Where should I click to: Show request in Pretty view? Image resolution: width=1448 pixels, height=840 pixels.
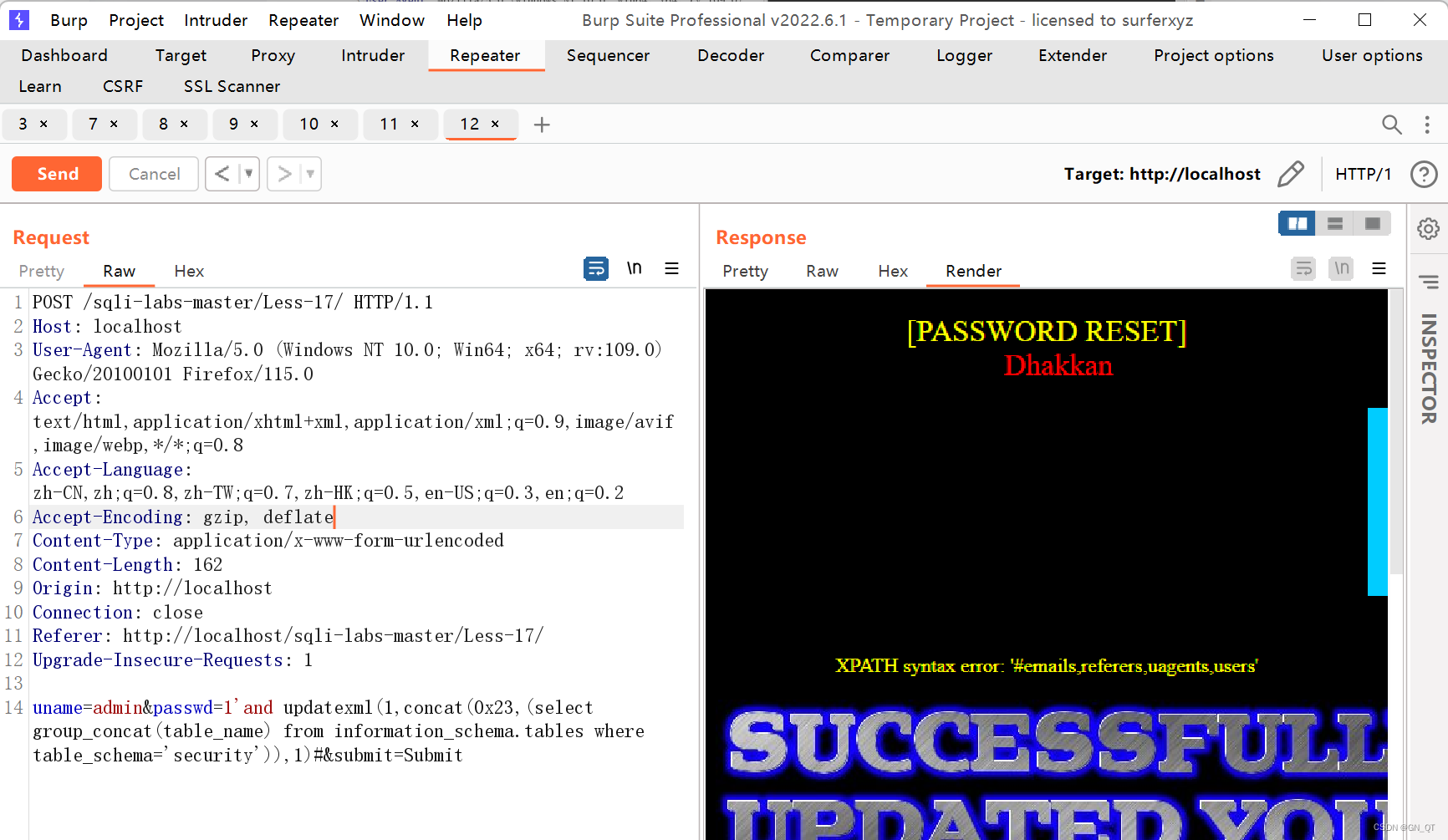[x=41, y=271]
